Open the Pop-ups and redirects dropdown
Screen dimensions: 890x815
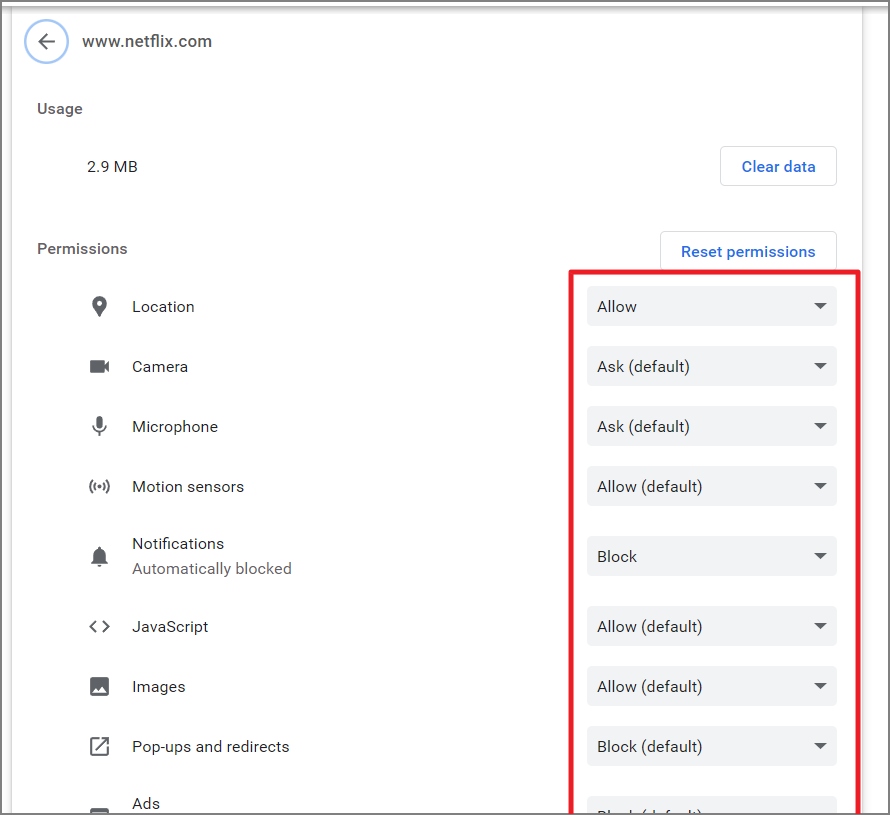[712, 746]
